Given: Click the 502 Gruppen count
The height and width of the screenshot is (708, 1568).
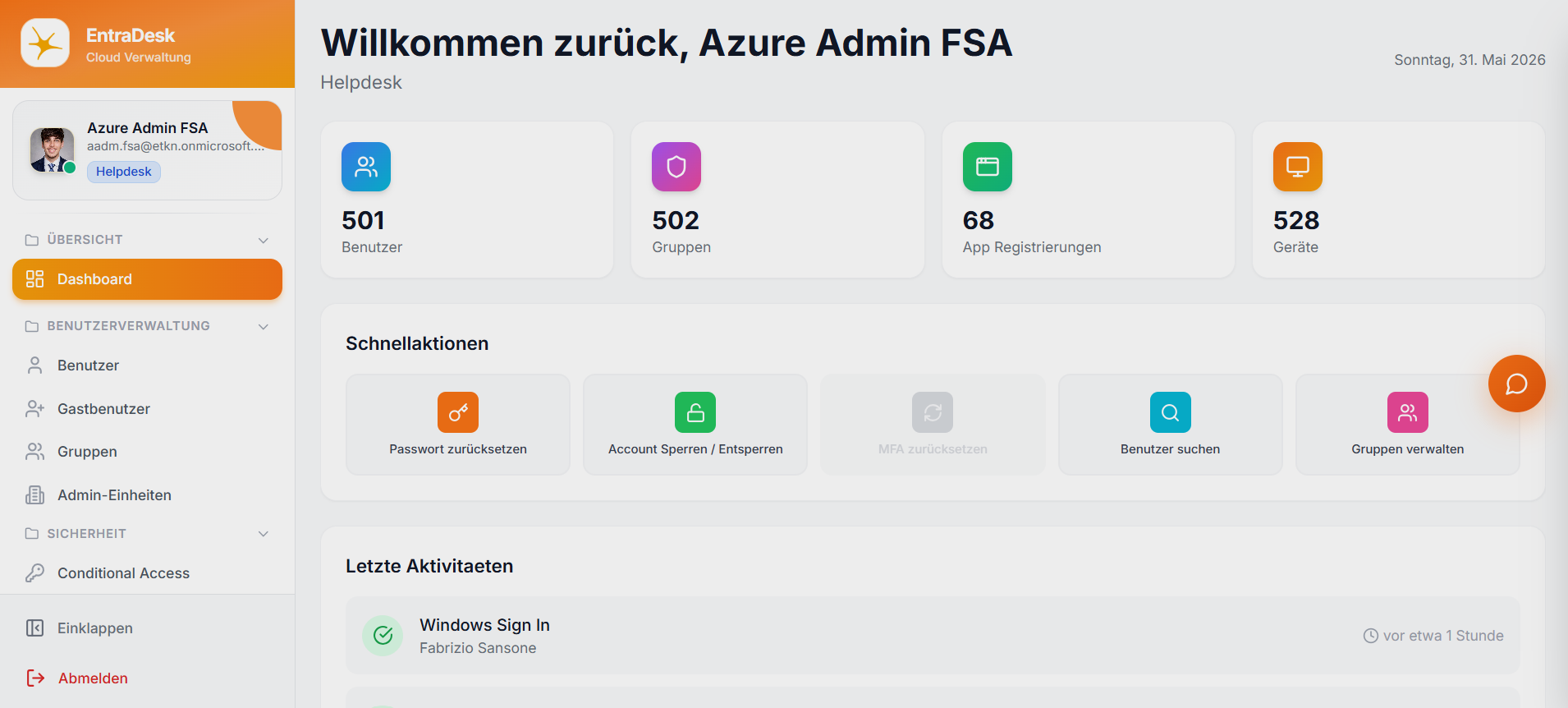Looking at the screenshot, I should coord(676,220).
